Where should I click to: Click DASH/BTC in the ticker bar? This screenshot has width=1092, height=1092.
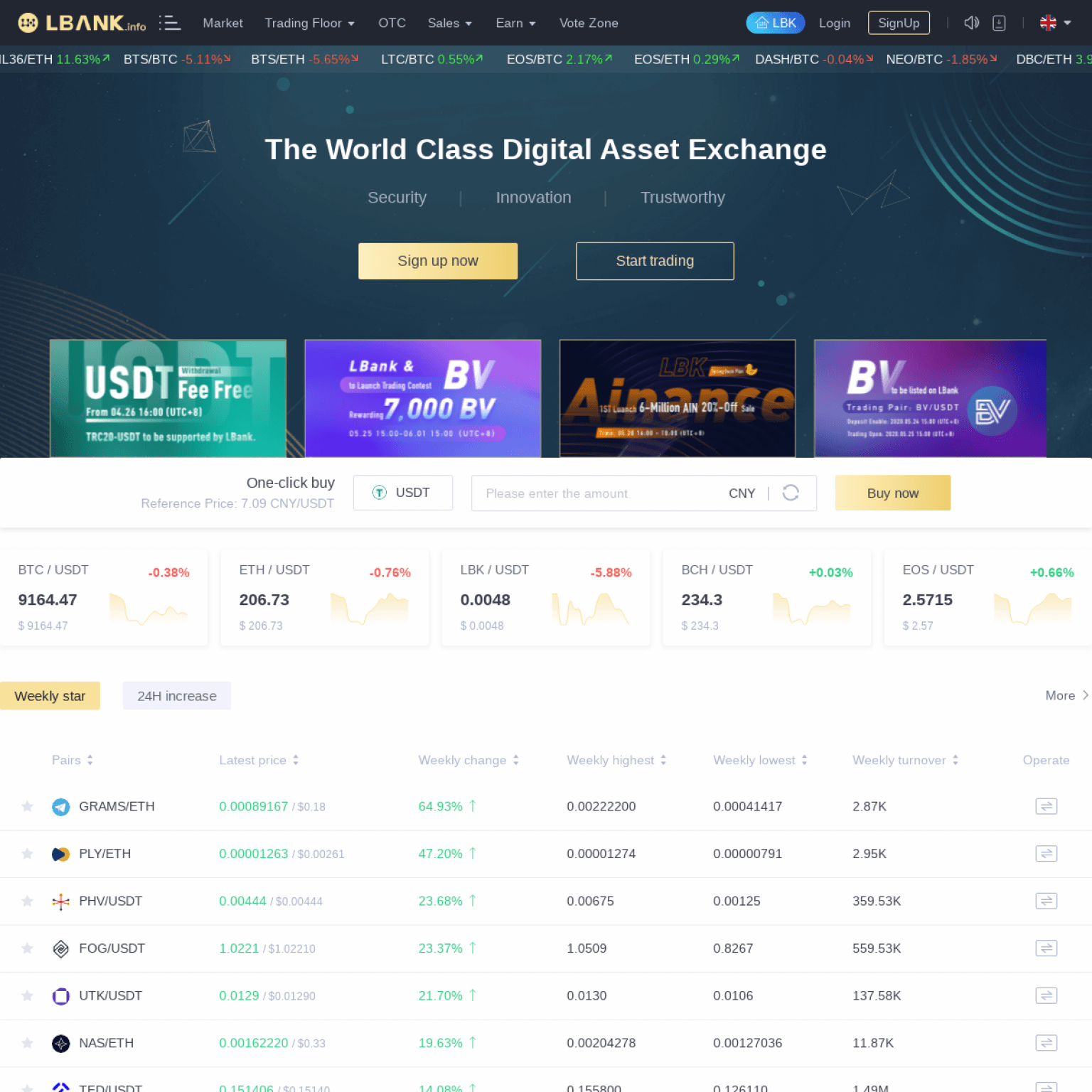point(814,59)
